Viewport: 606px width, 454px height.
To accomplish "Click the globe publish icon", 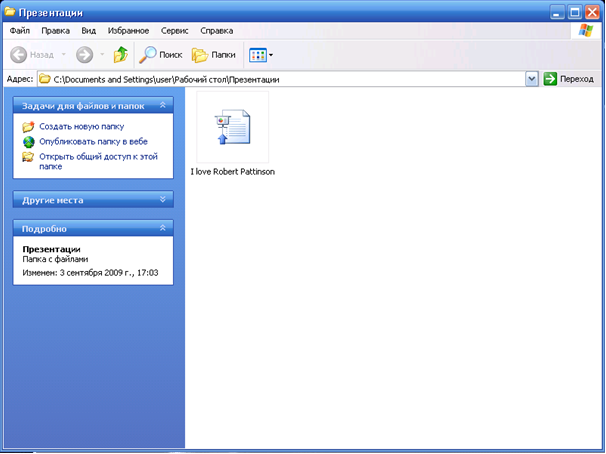I will pos(29,142).
